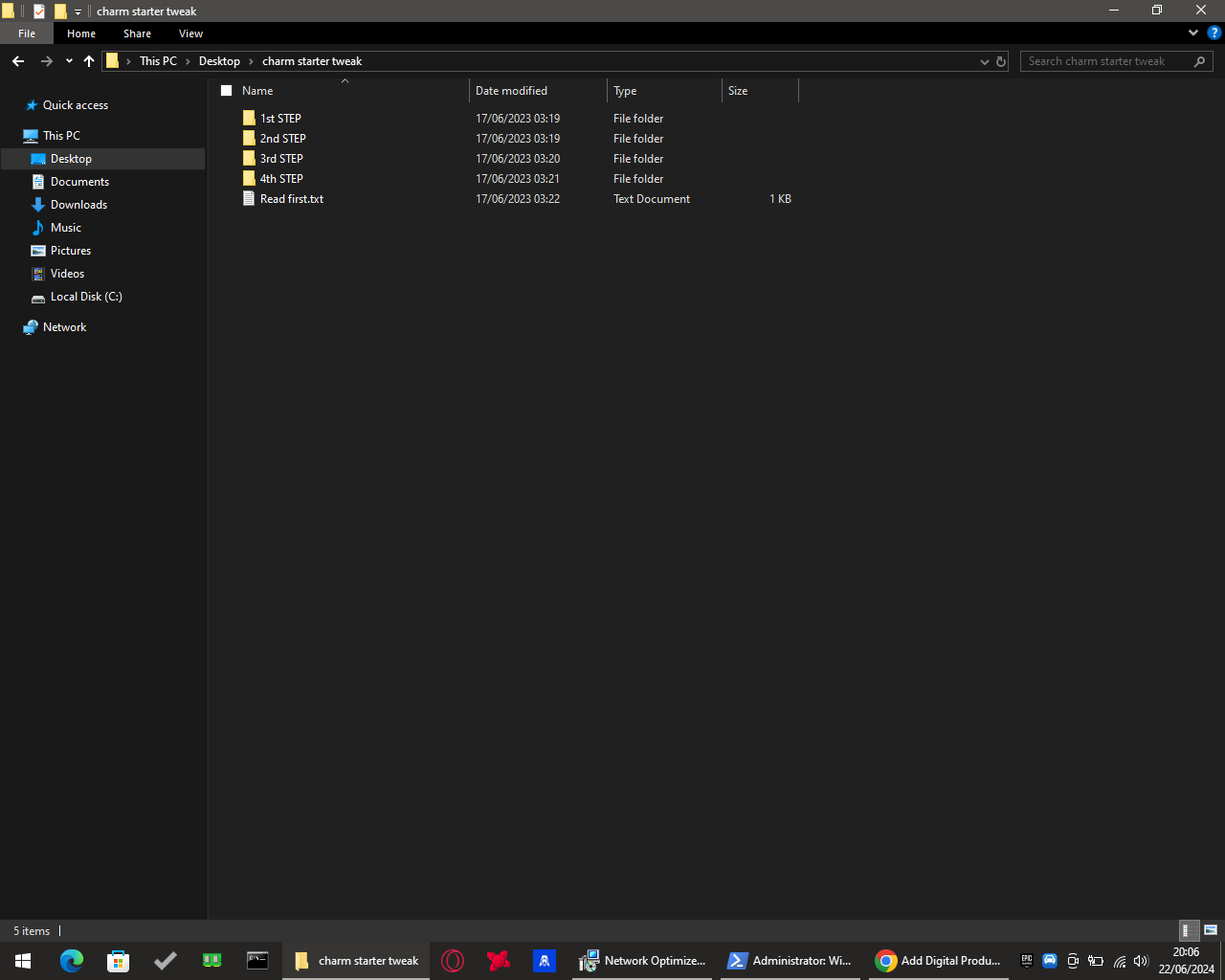1225x980 pixels.
Task: Sort files by Date modified column
Action: click(538, 91)
